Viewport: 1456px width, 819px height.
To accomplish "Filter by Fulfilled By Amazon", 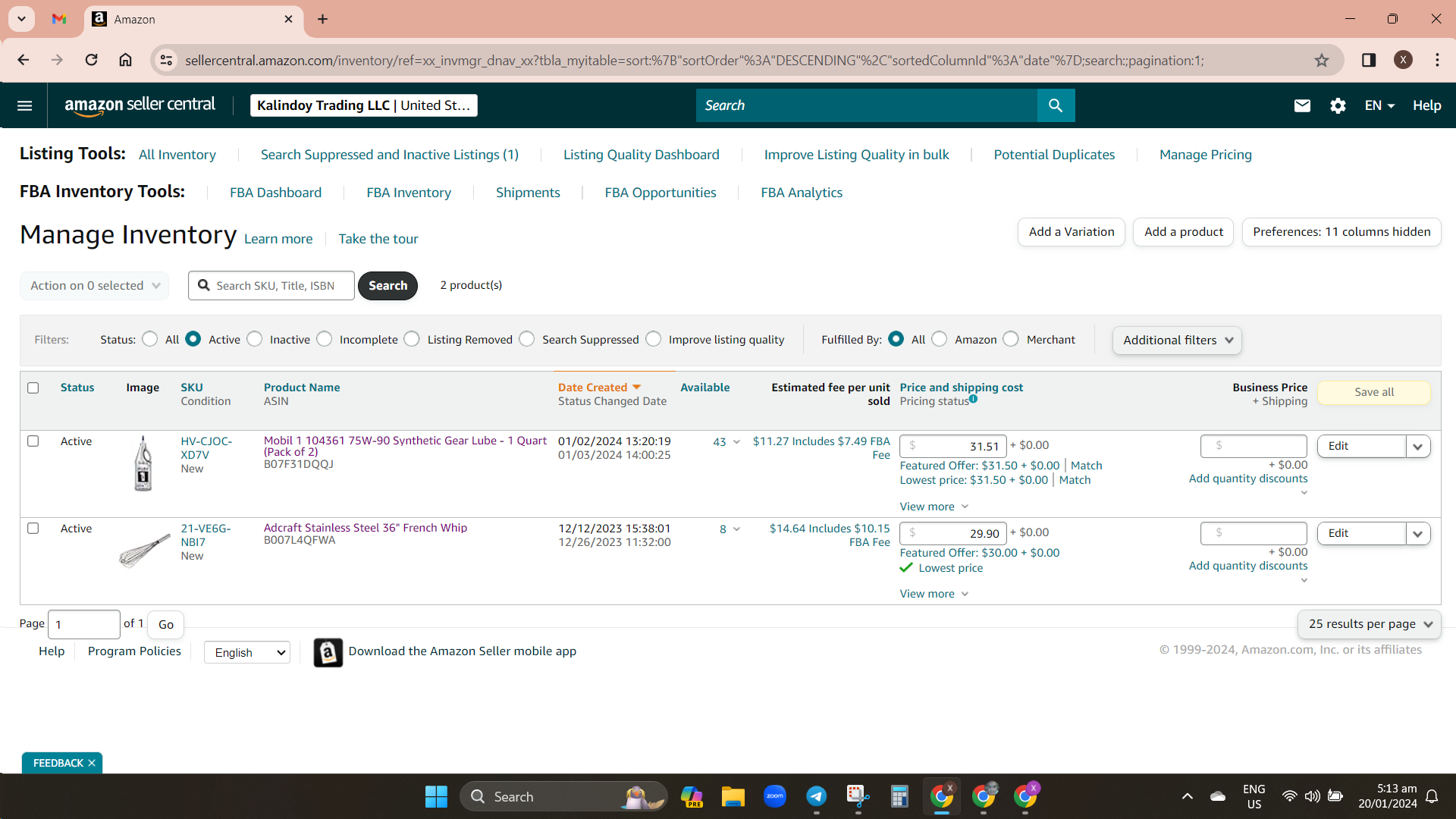I will 940,339.
